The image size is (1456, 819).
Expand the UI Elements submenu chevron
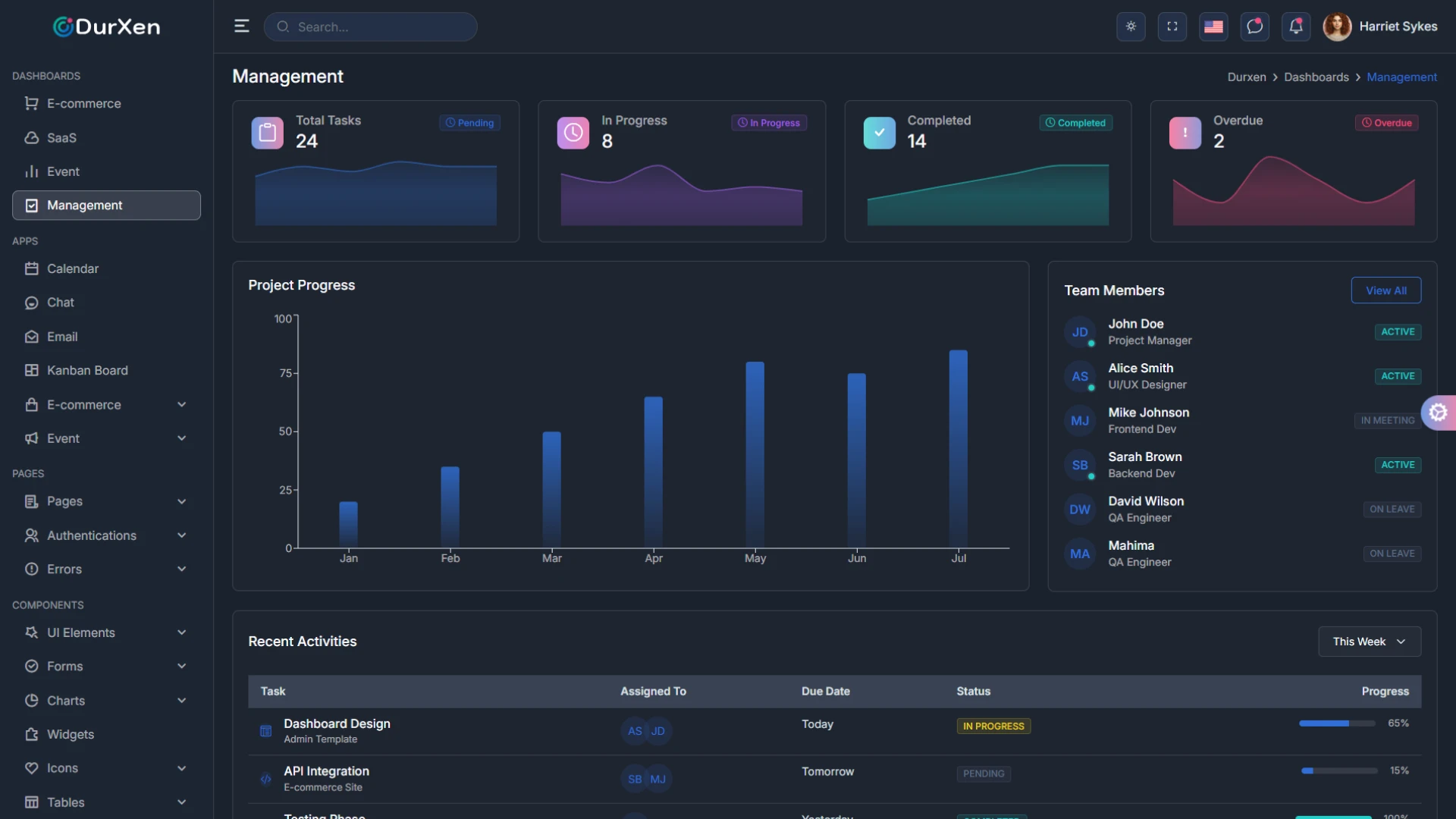coord(181,632)
